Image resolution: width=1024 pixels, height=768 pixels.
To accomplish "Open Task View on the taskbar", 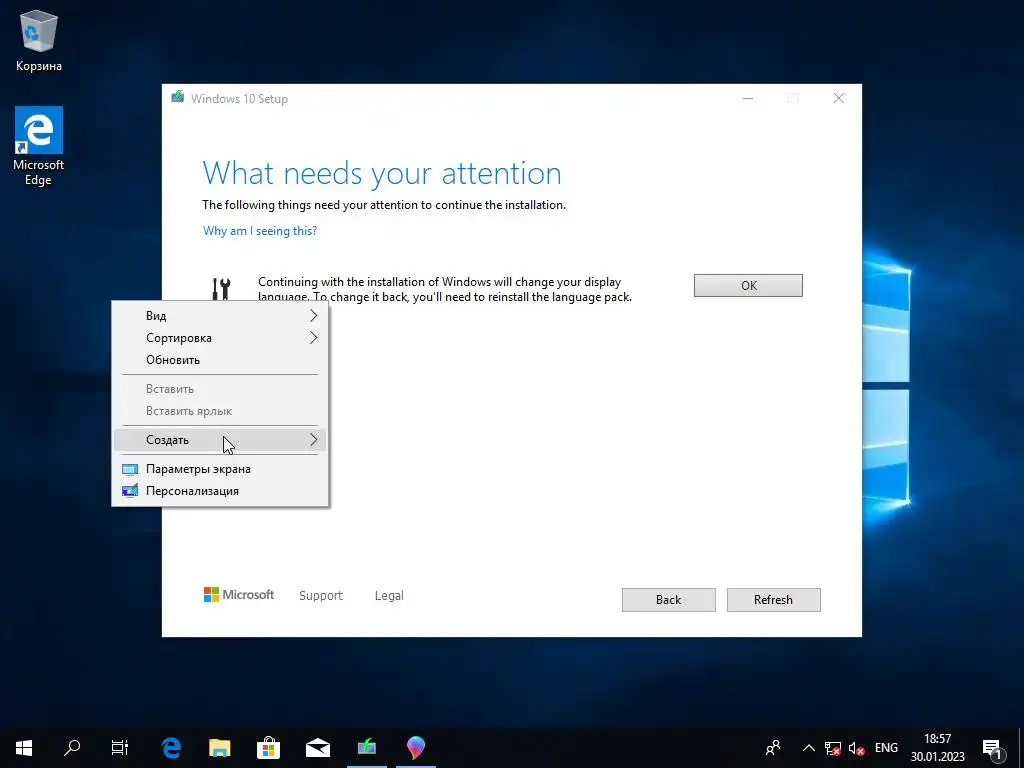I will click(x=120, y=747).
